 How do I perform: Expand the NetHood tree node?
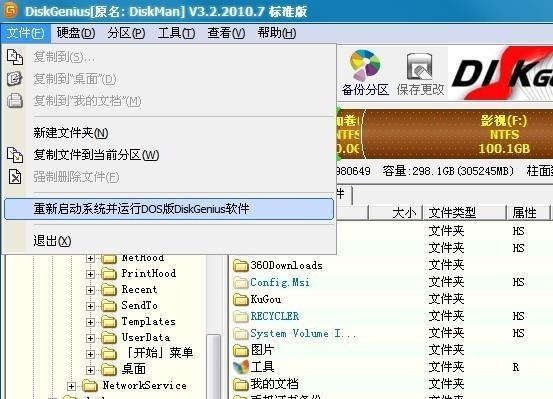click(90, 258)
